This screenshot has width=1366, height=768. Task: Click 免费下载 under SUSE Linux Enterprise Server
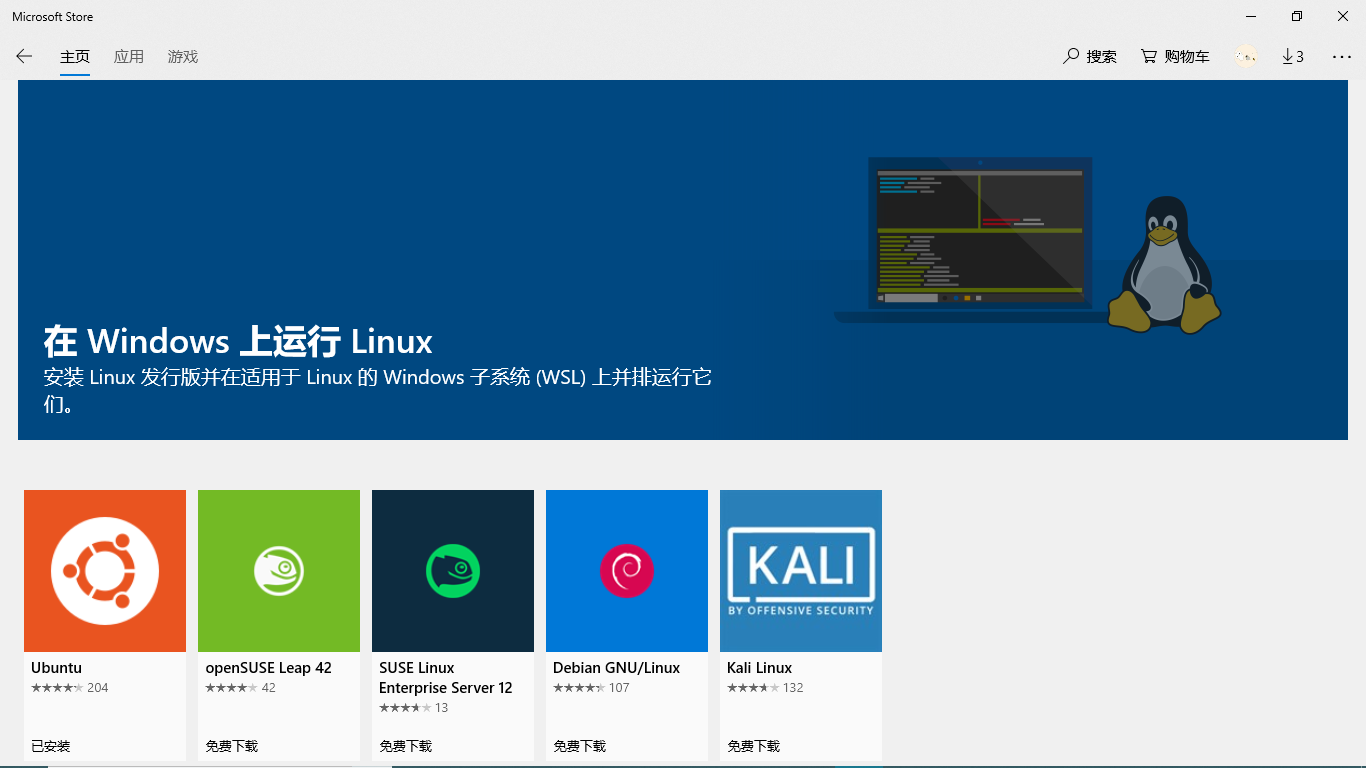coord(405,746)
